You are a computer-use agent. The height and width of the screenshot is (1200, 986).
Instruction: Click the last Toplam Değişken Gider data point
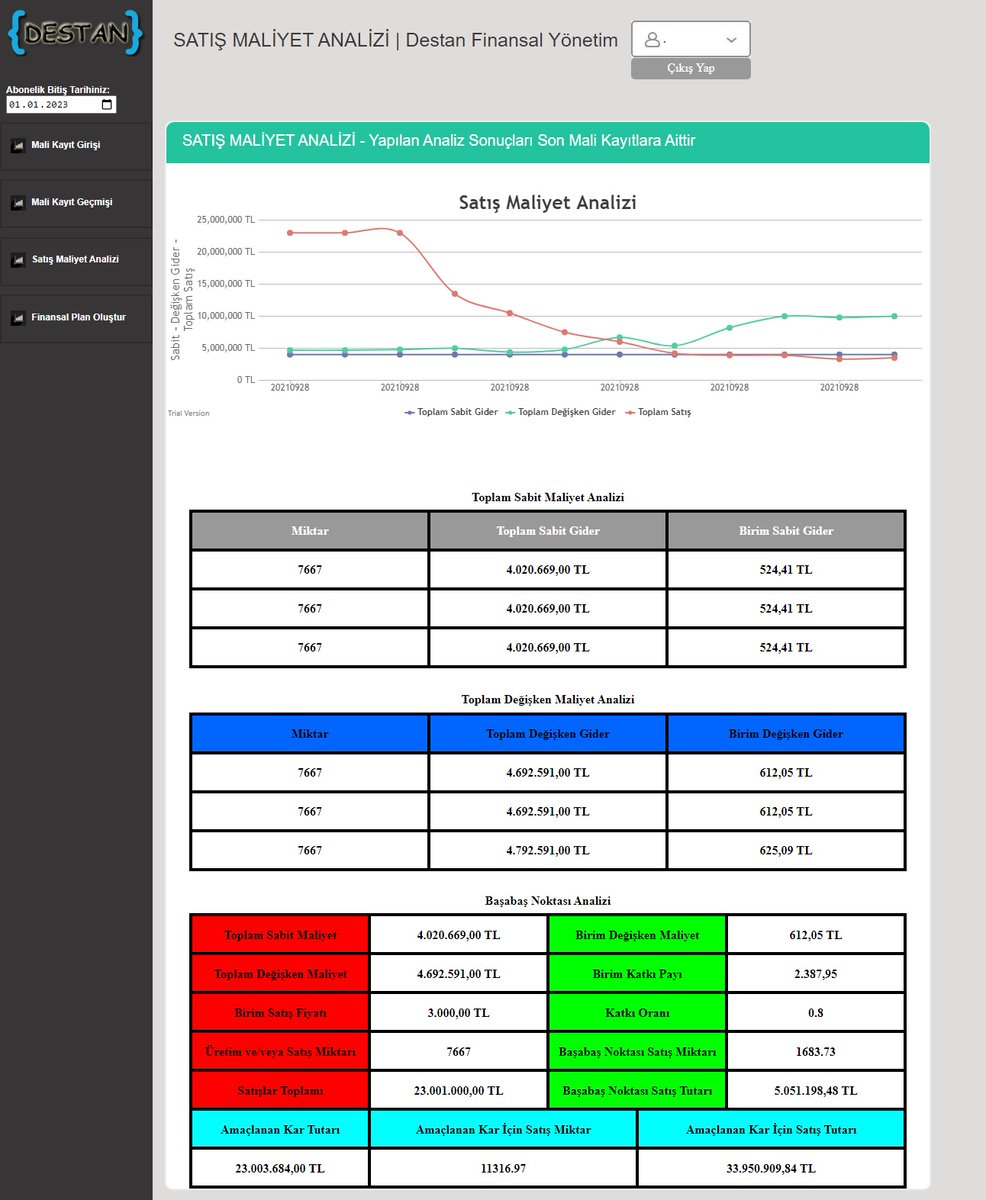[894, 316]
